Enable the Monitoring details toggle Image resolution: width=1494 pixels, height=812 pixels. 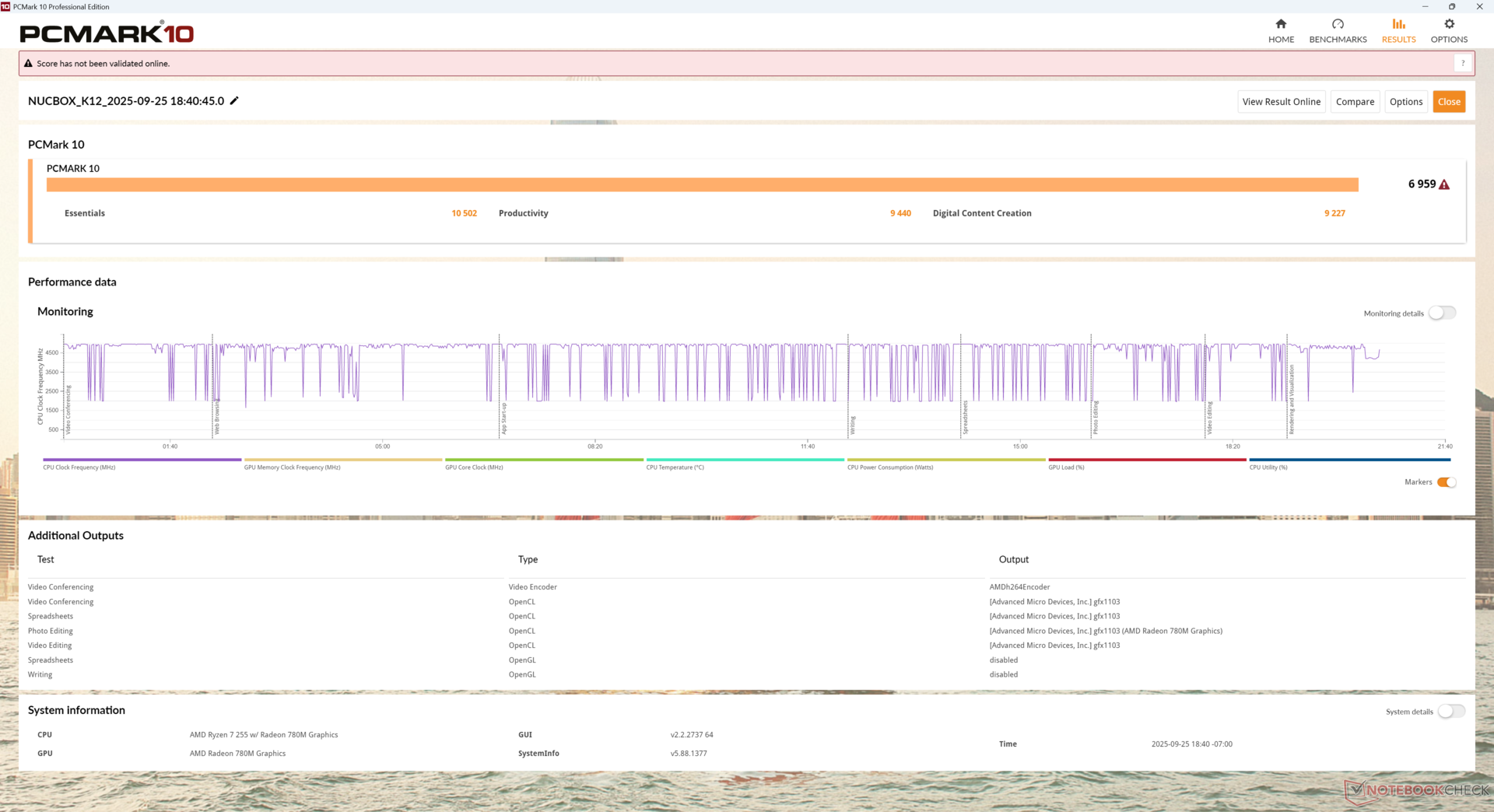click(x=1442, y=313)
